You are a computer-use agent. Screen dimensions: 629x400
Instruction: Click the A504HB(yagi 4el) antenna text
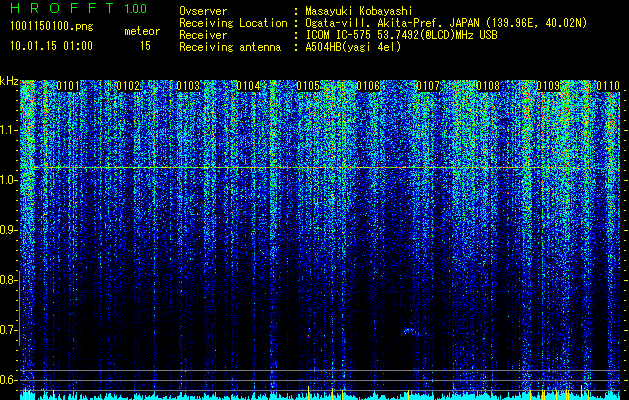(x=353, y=47)
